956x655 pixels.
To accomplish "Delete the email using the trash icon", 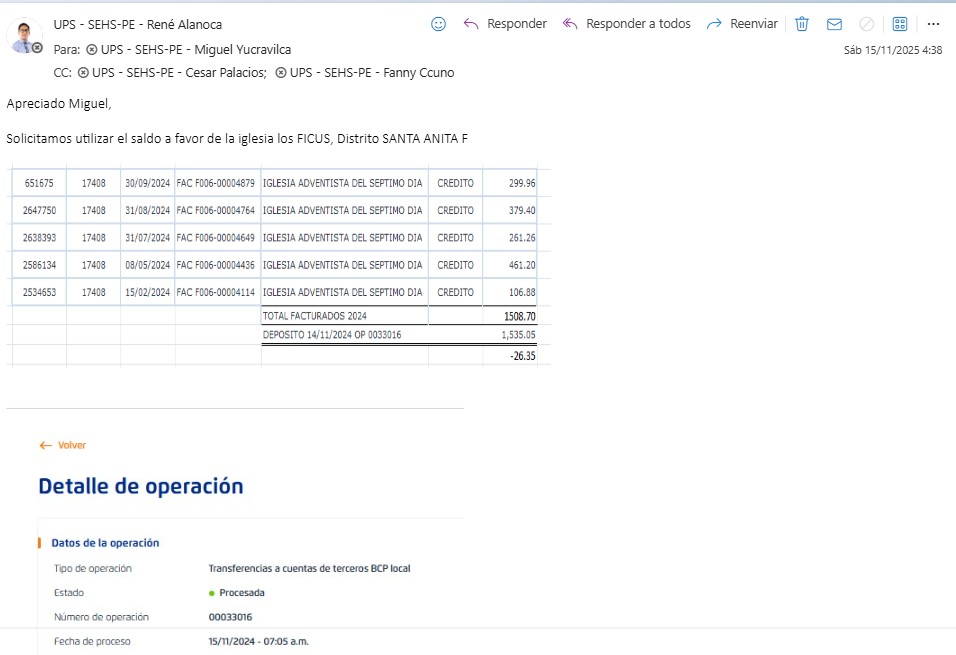I will (801, 24).
